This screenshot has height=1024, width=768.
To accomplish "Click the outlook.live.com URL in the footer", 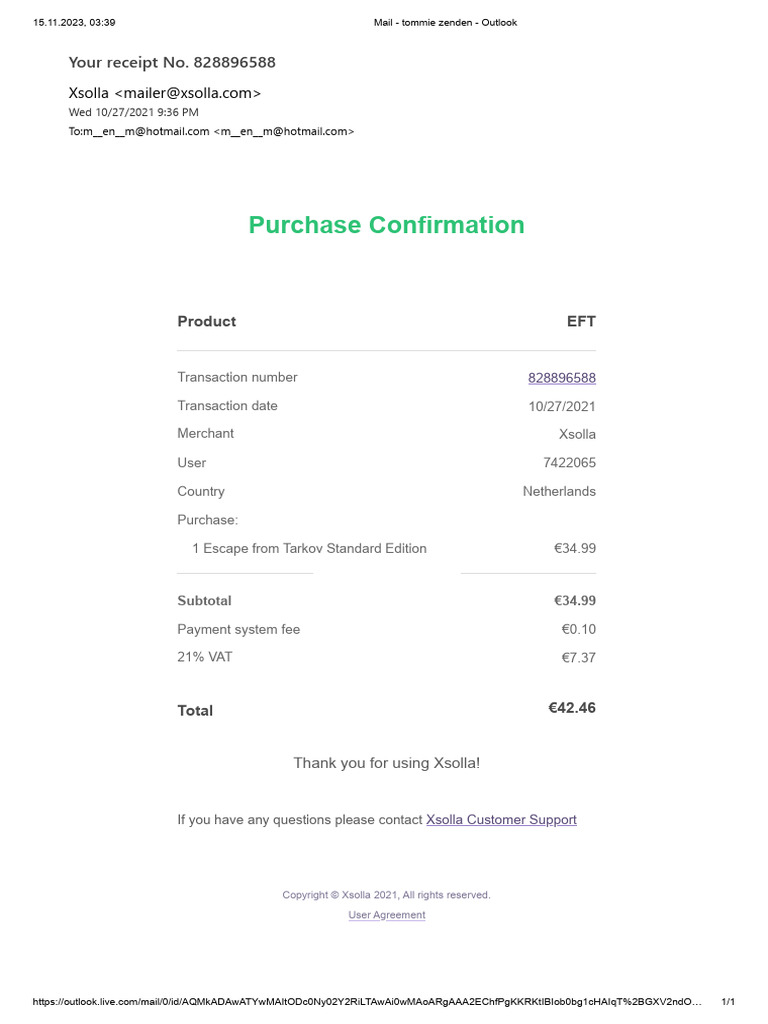I will (x=367, y=1001).
